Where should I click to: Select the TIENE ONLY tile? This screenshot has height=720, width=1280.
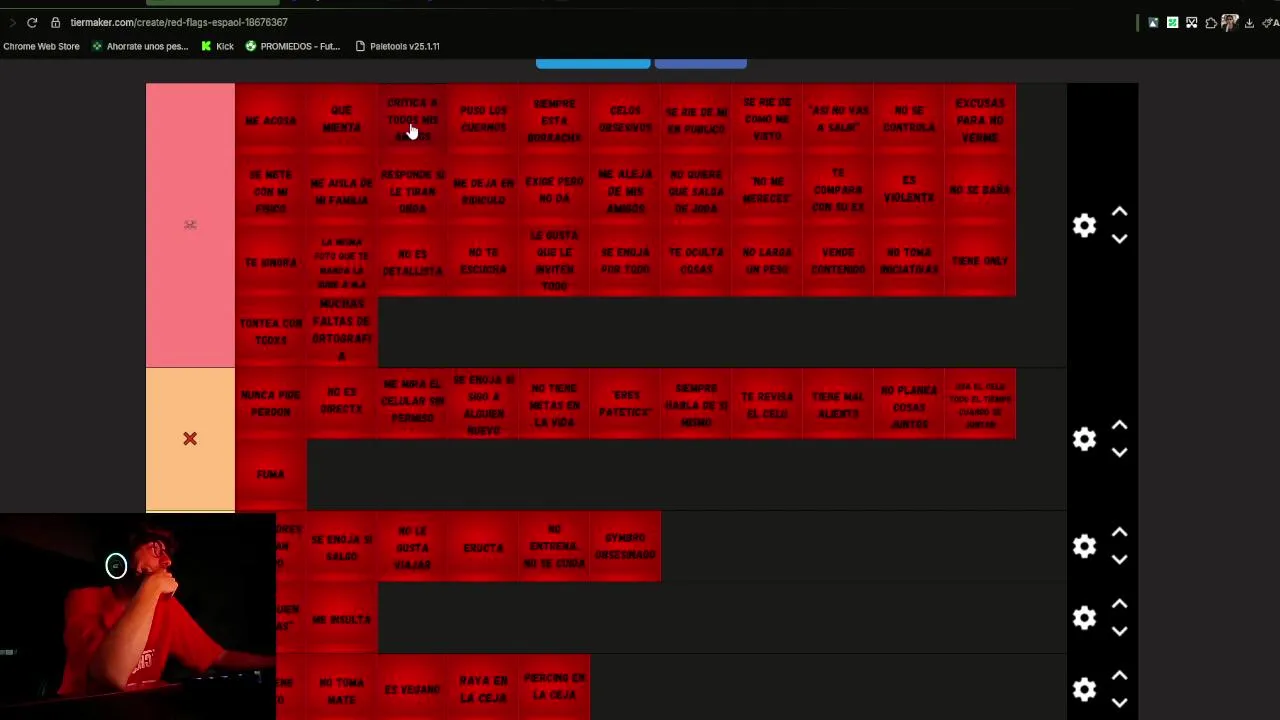click(x=980, y=261)
